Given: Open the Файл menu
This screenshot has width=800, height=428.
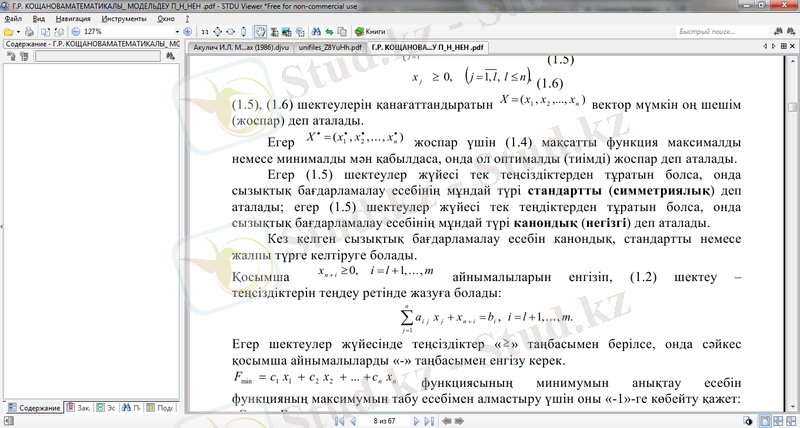Looking at the screenshot, I should click(12, 19).
